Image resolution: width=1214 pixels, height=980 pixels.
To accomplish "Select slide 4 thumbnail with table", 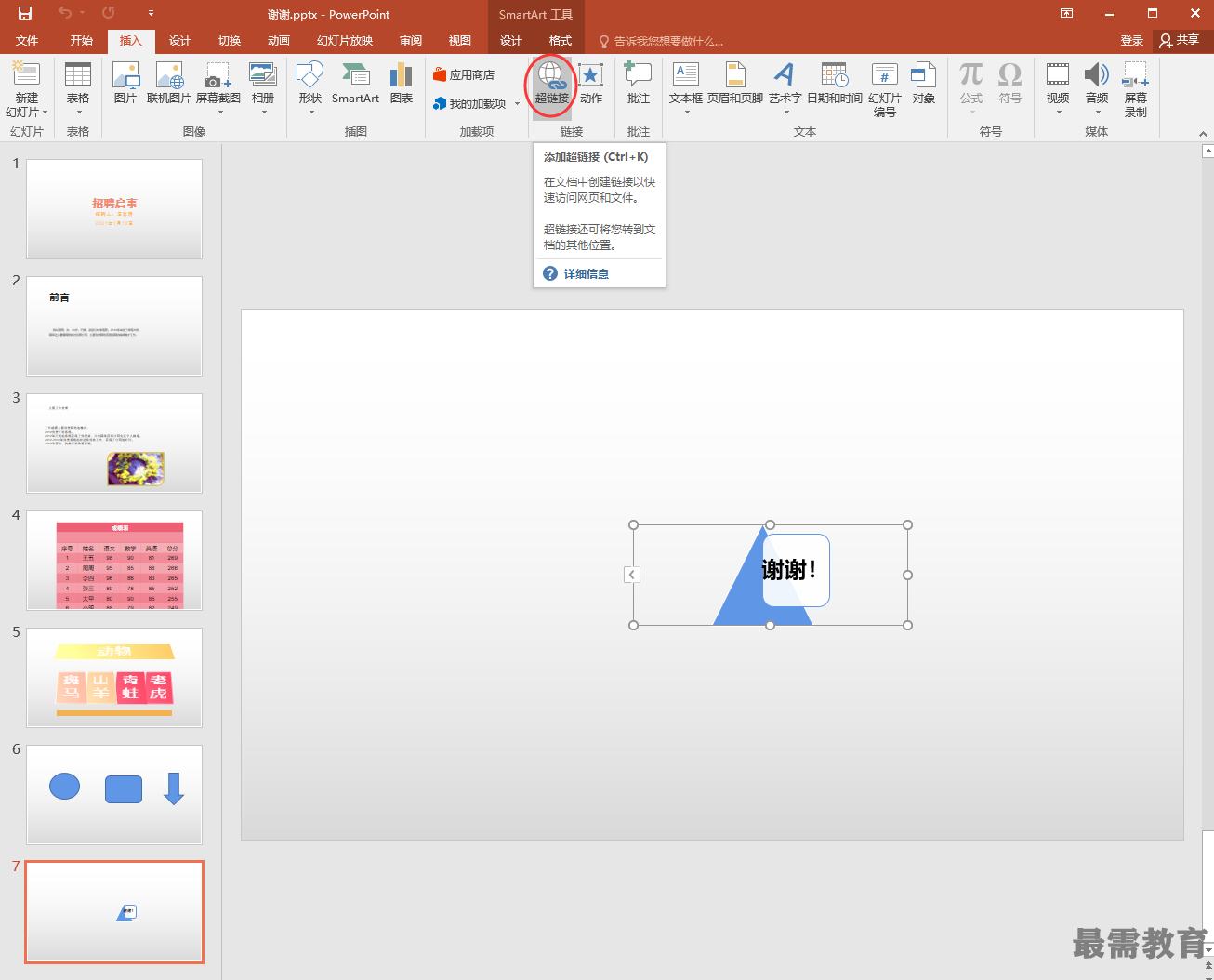I will [x=114, y=561].
